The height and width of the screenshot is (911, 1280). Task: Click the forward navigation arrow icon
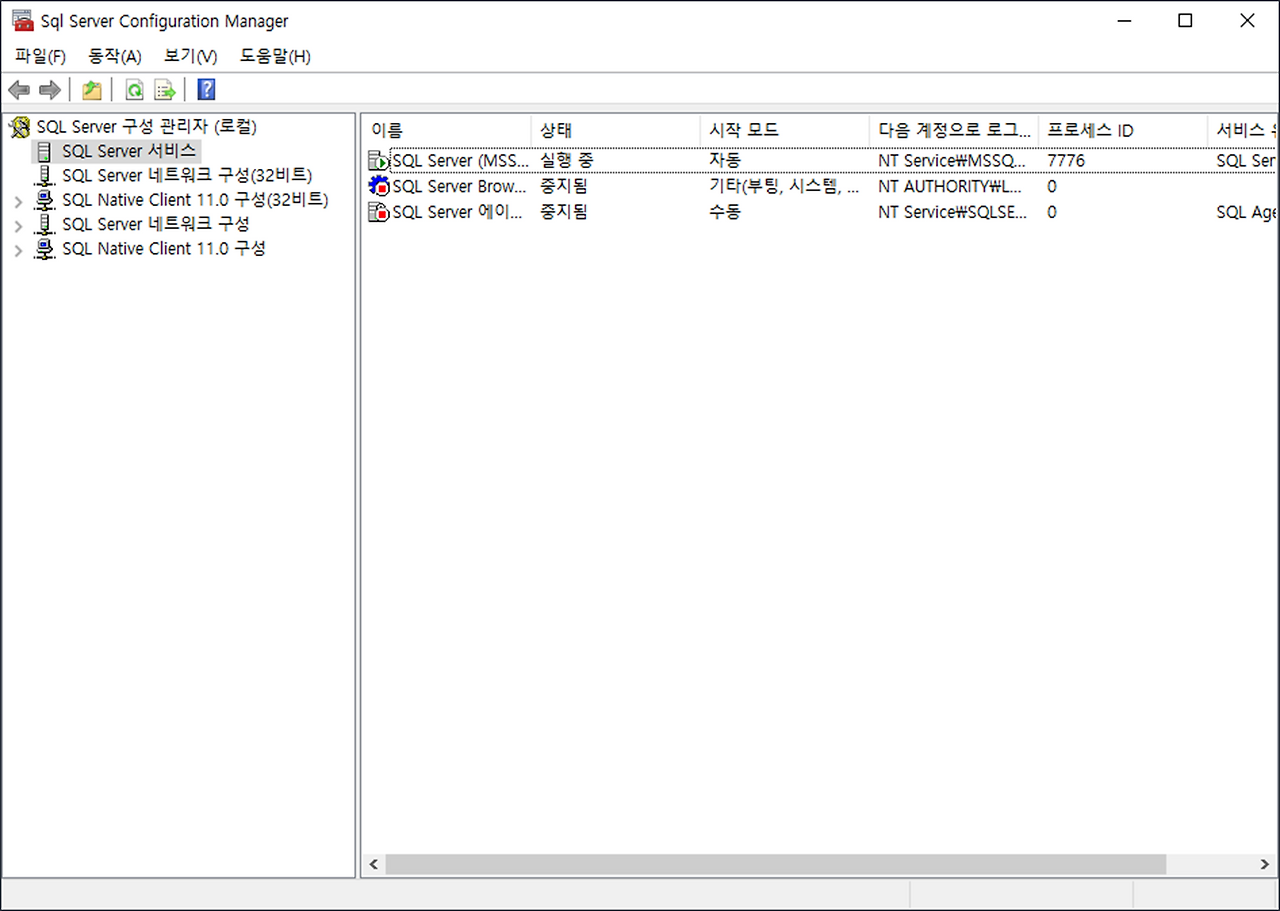pos(48,90)
